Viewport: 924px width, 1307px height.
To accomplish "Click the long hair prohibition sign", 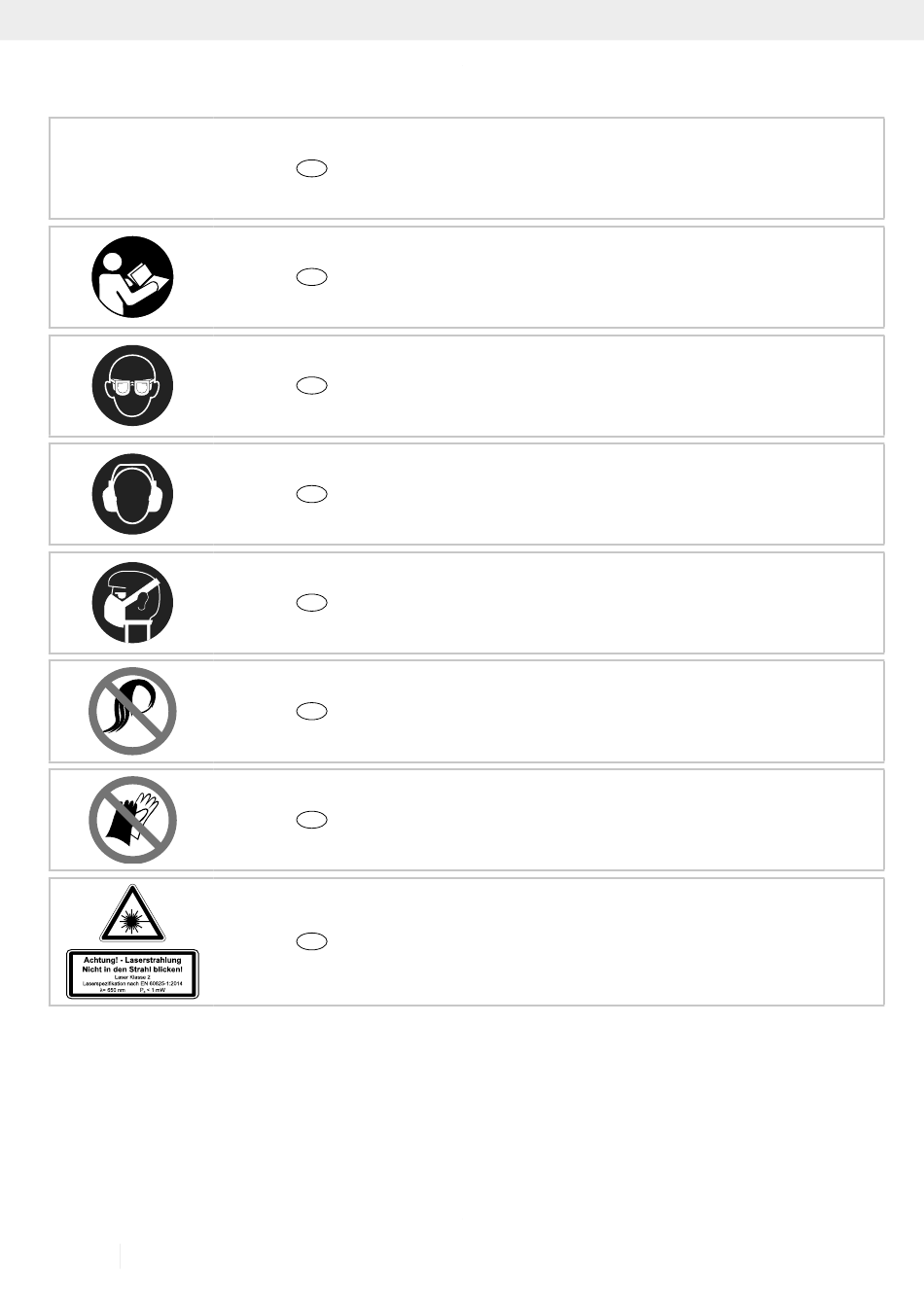I will (133, 711).
